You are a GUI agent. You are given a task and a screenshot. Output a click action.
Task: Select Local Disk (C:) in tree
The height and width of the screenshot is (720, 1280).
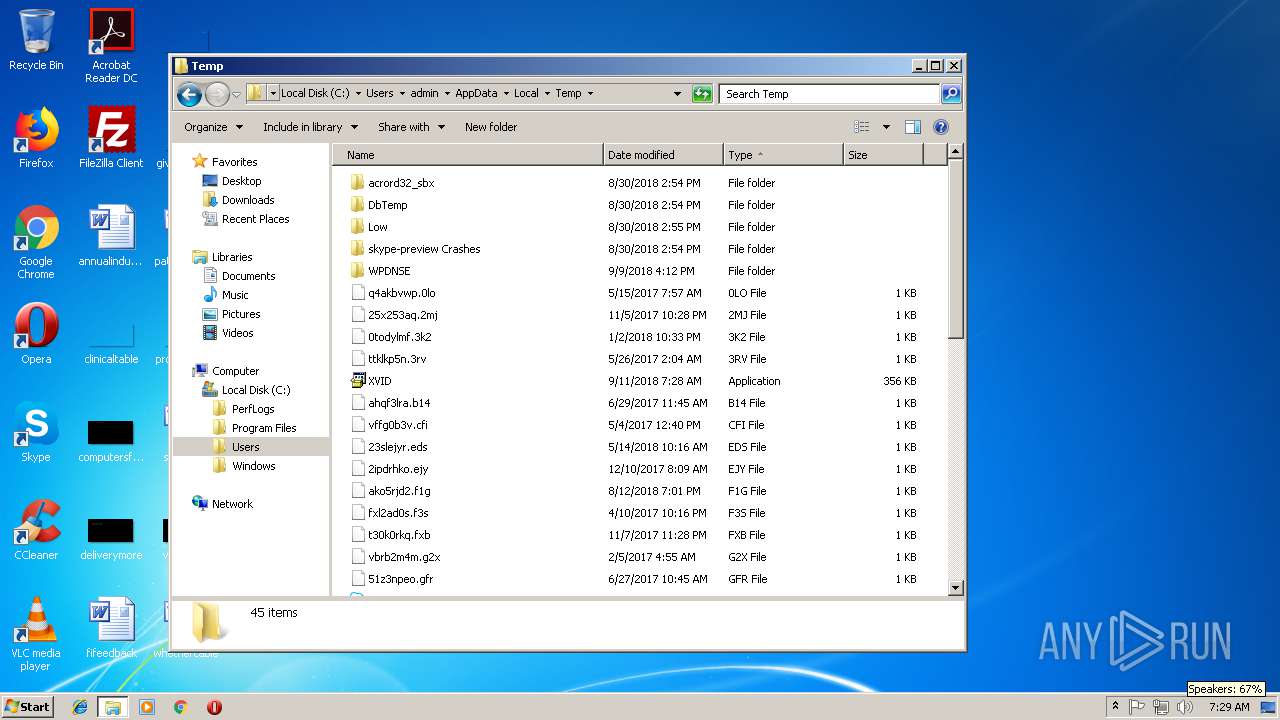coord(256,390)
